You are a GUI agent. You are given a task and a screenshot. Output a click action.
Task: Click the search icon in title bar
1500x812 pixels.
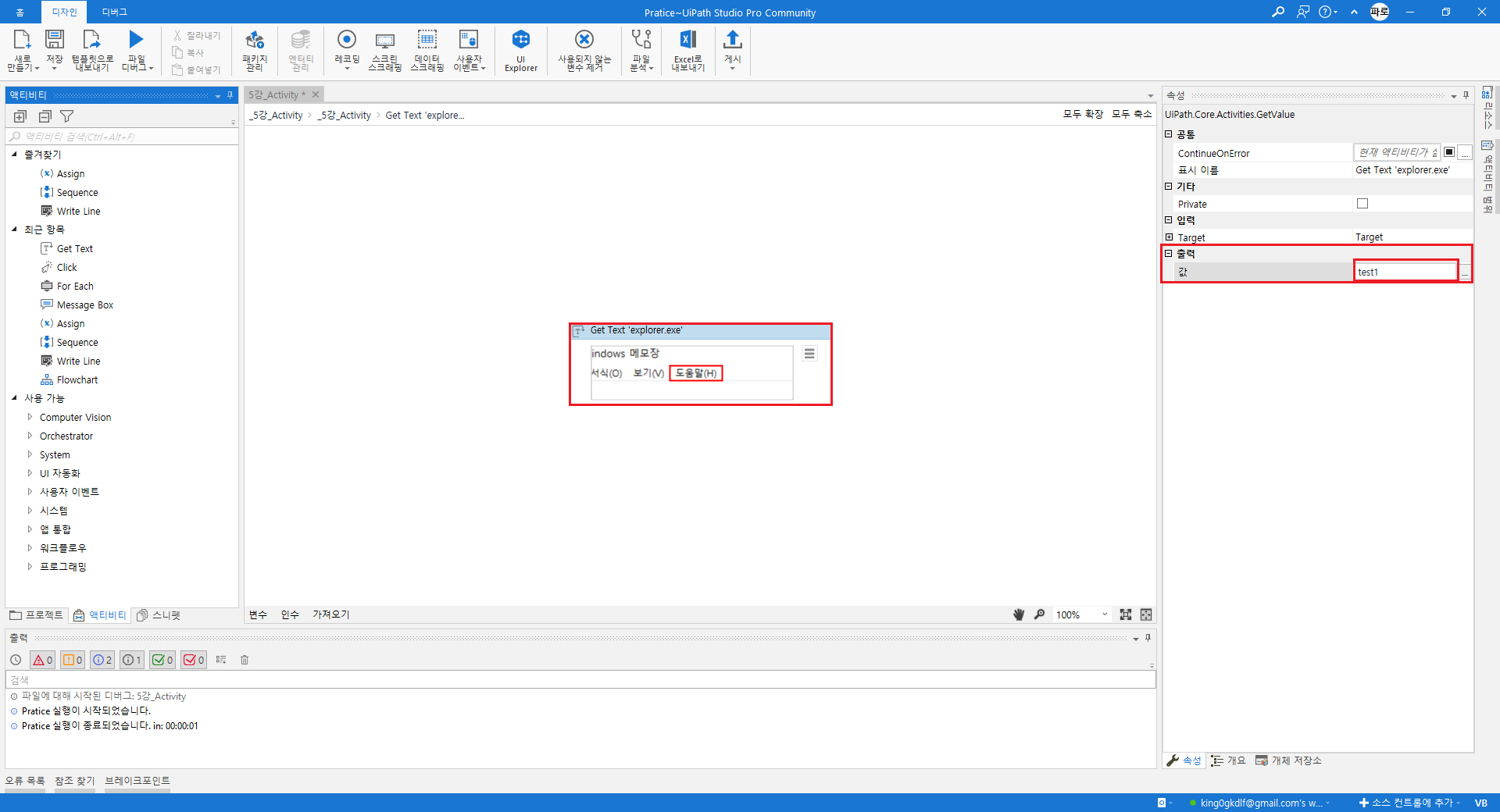point(1278,12)
